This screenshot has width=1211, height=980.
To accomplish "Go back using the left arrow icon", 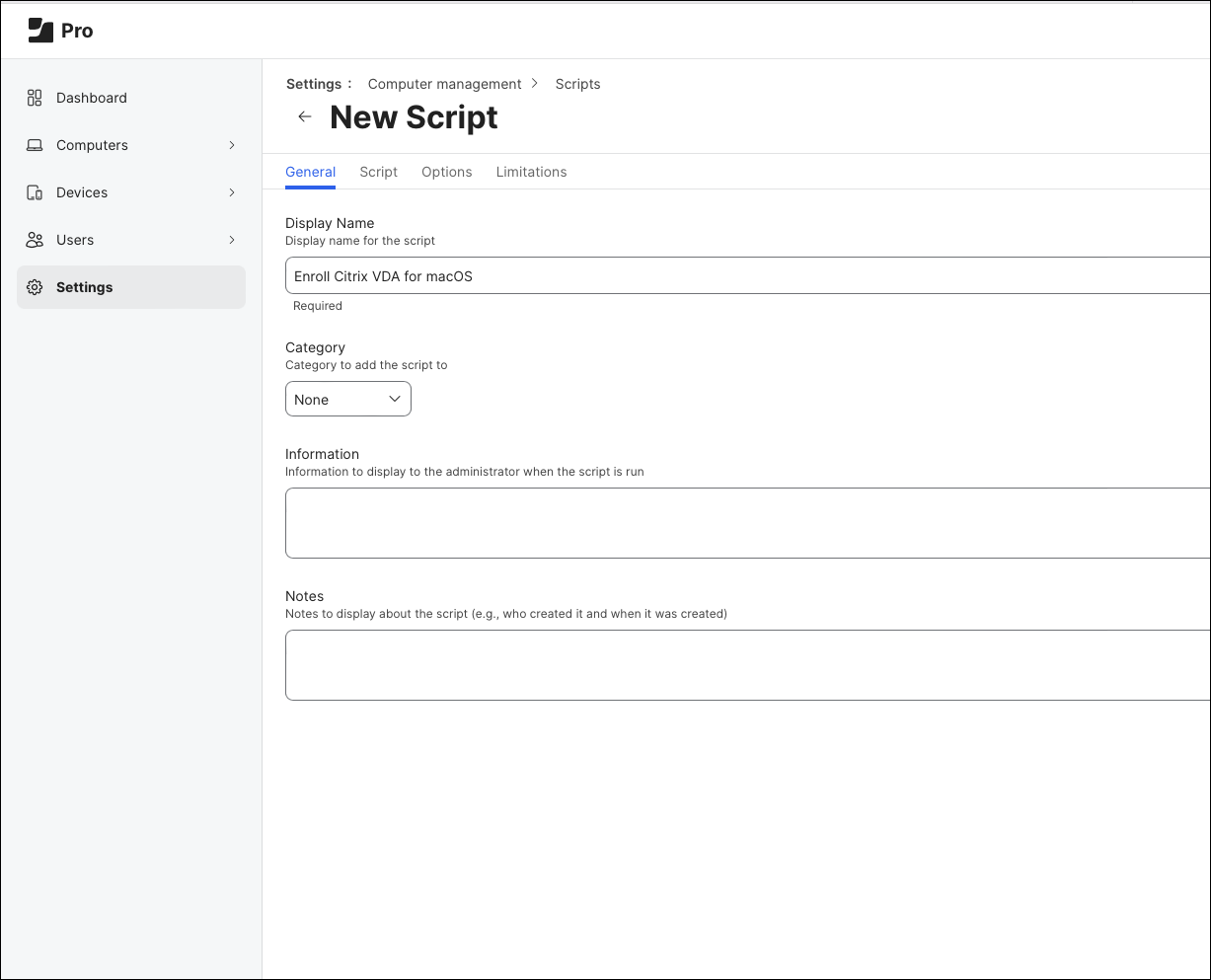I will click(x=305, y=116).
